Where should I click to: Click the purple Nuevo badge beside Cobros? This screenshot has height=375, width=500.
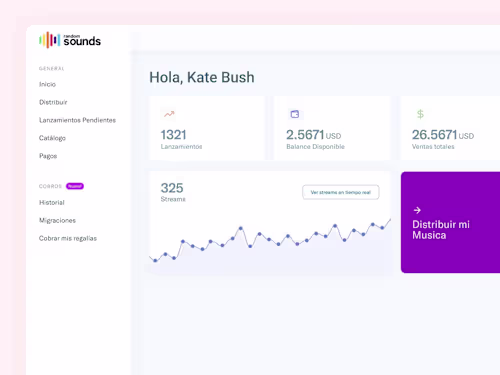75,186
